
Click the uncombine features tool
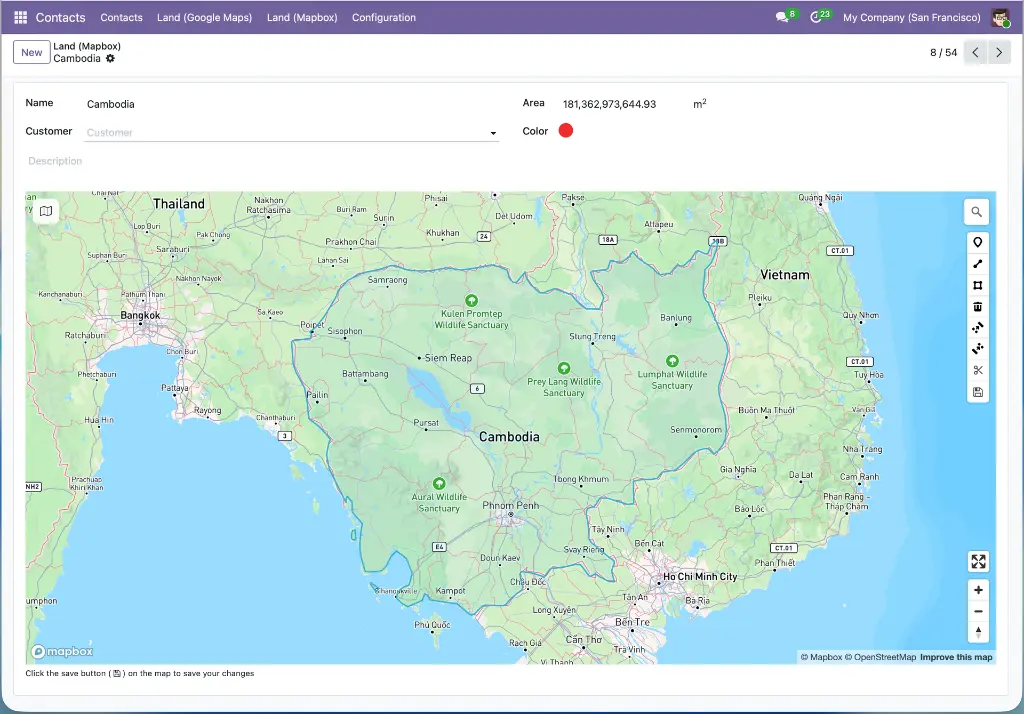(x=978, y=349)
